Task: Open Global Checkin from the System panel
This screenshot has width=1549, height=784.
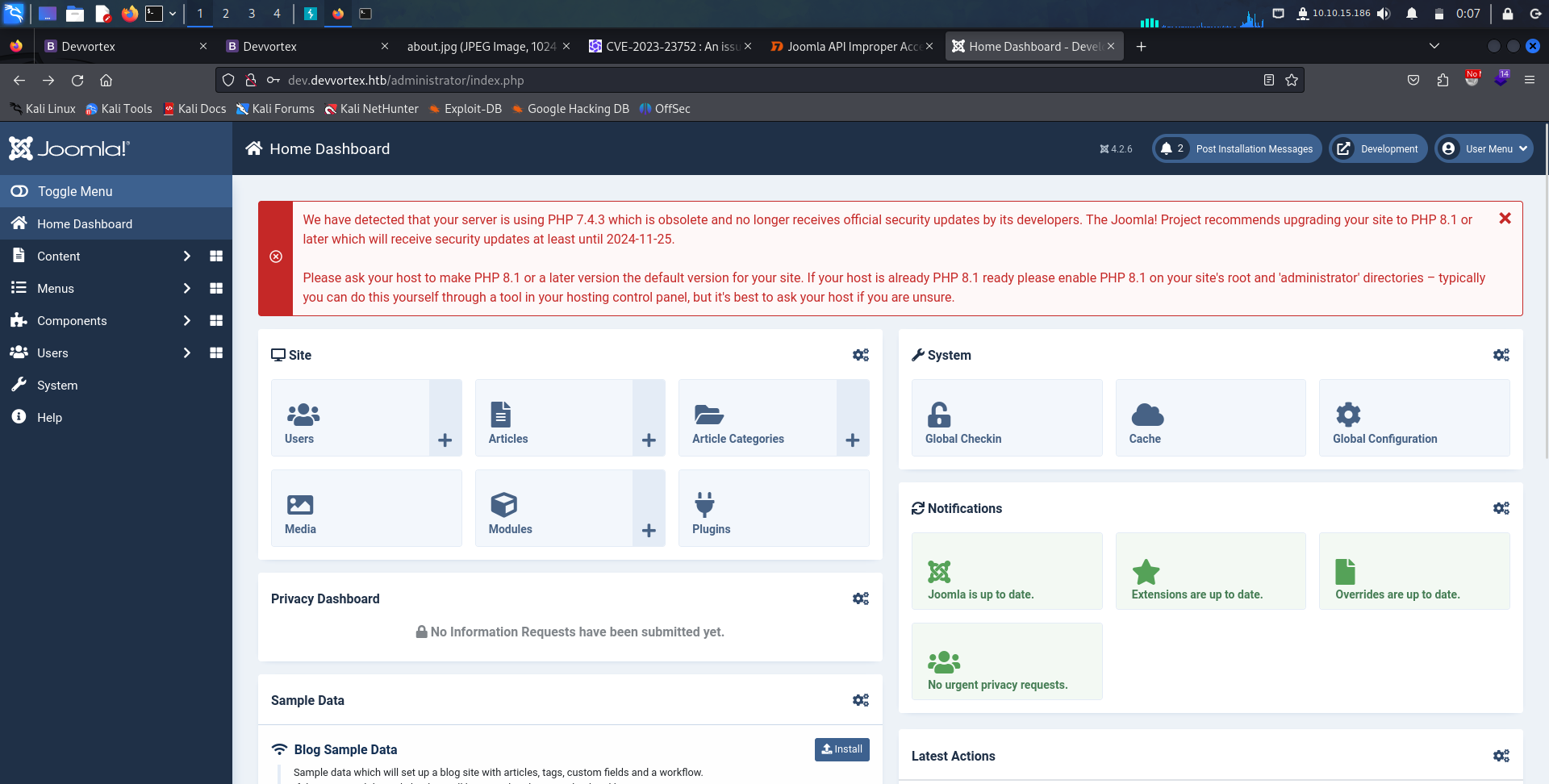Action: click(1006, 418)
